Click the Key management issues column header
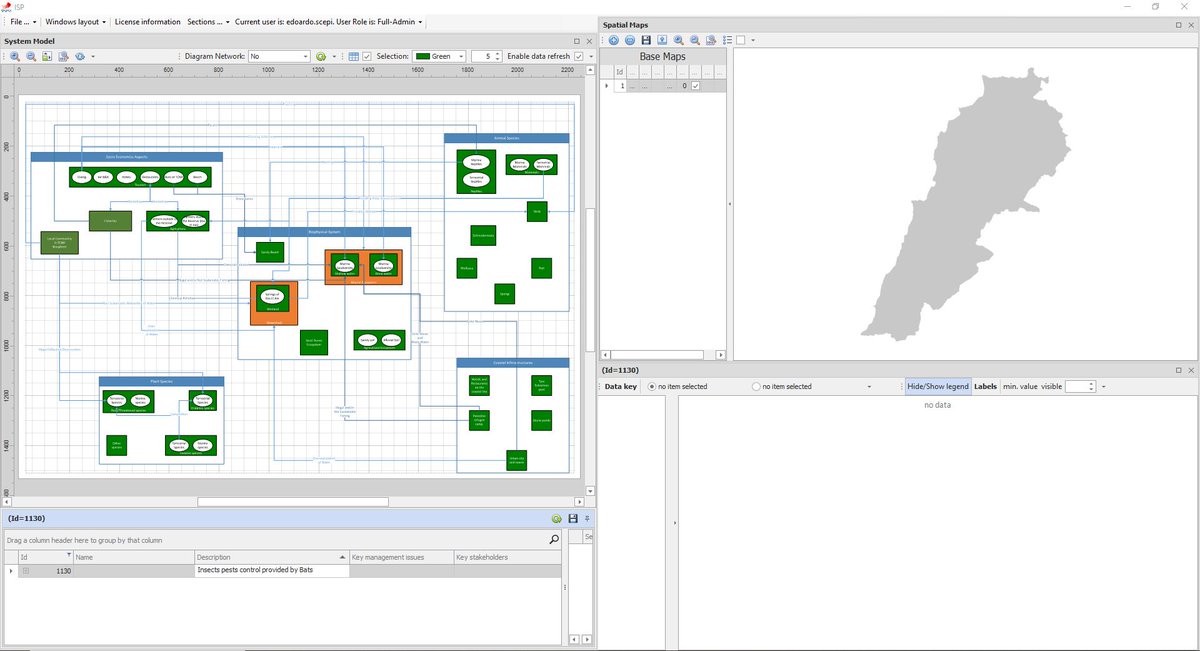 click(400, 557)
